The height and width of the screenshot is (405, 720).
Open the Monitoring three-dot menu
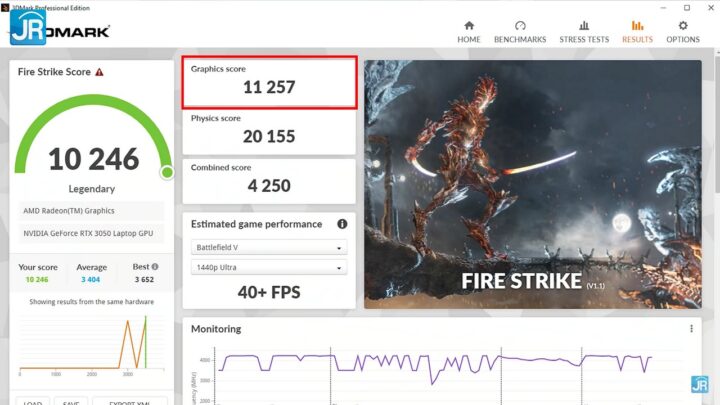tap(691, 329)
